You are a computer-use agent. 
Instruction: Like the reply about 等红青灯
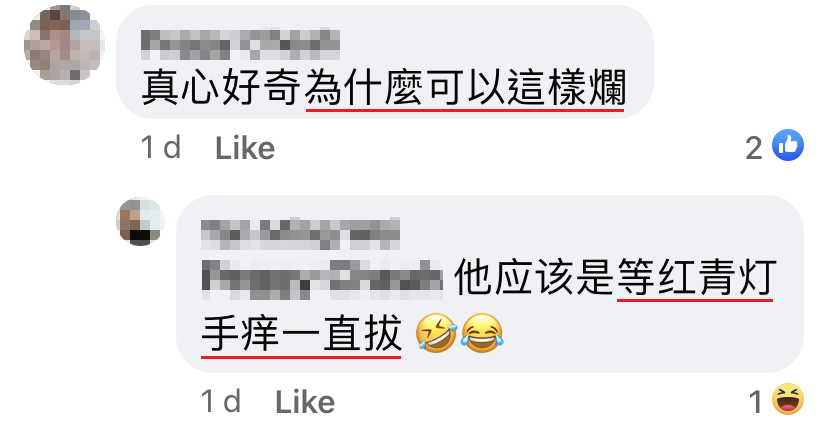305,403
